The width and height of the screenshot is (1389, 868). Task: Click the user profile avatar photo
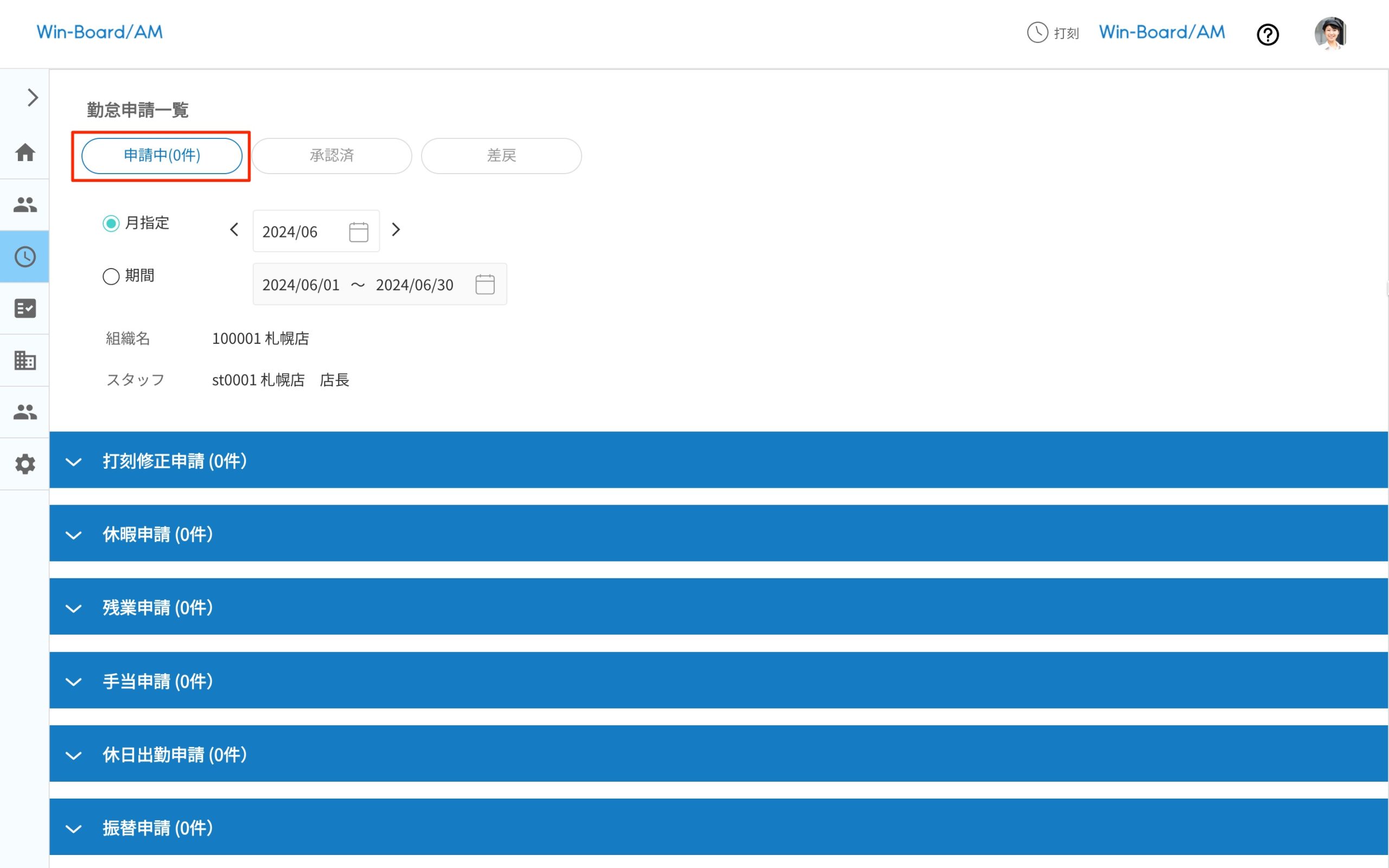click(x=1330, y=33)
